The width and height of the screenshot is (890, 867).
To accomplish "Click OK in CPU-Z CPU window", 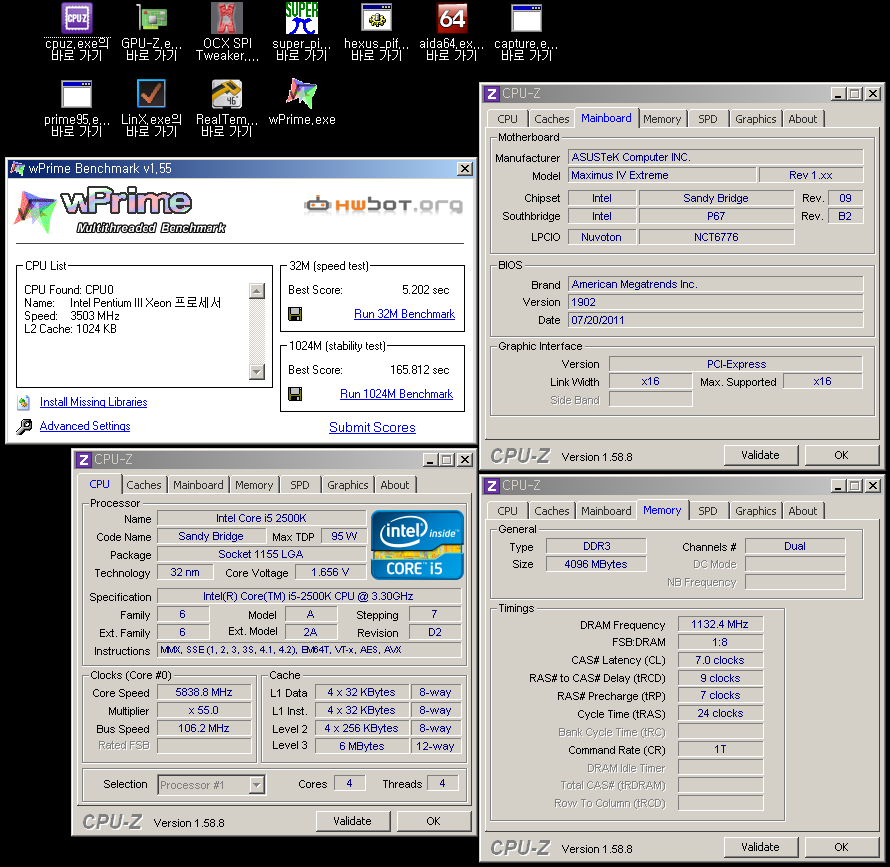I will [434, 821].
